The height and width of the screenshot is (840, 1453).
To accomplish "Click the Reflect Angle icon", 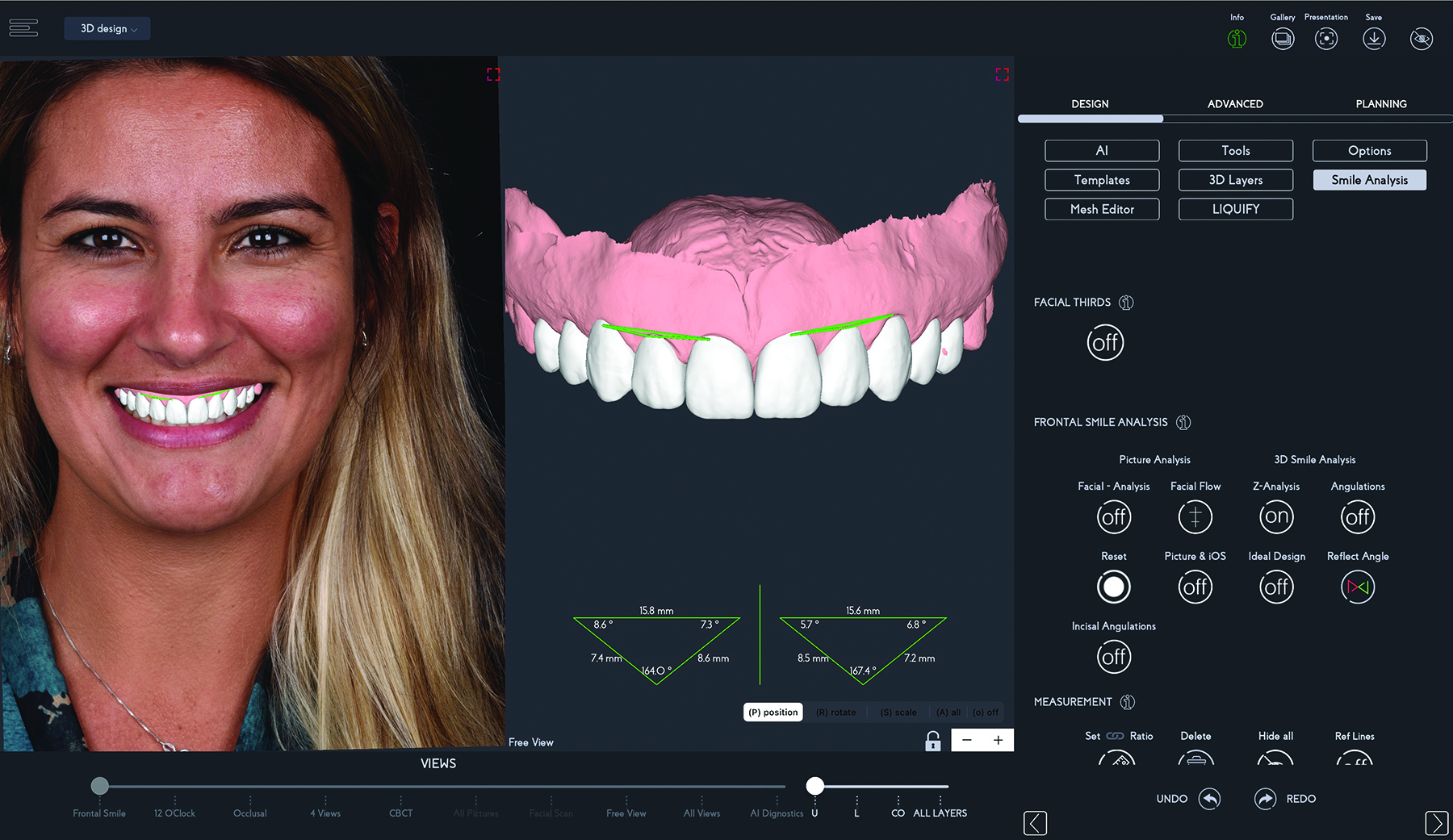I will click(1358, 587).
